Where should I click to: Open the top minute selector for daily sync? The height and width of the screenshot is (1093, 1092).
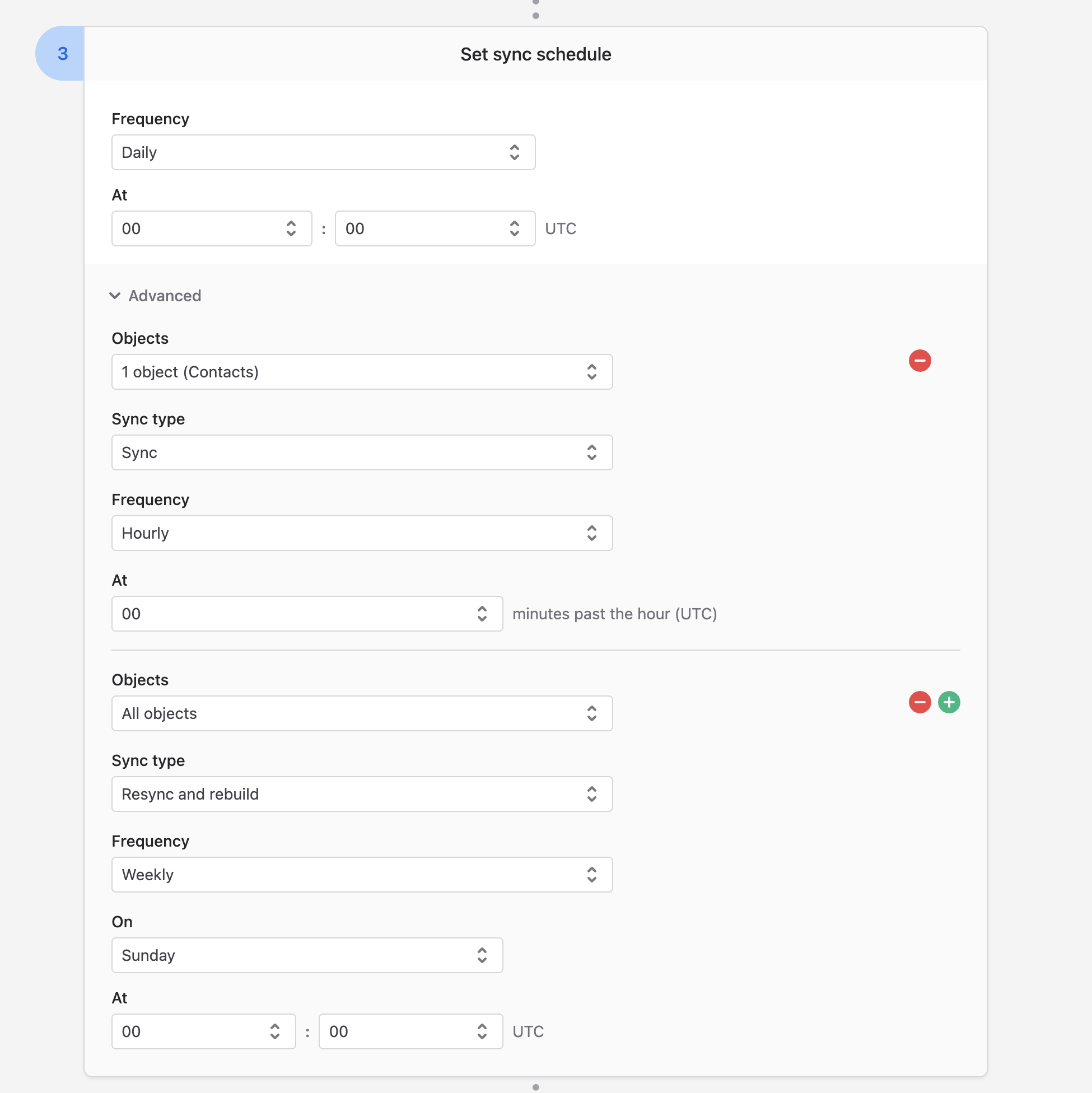(435, 228)
